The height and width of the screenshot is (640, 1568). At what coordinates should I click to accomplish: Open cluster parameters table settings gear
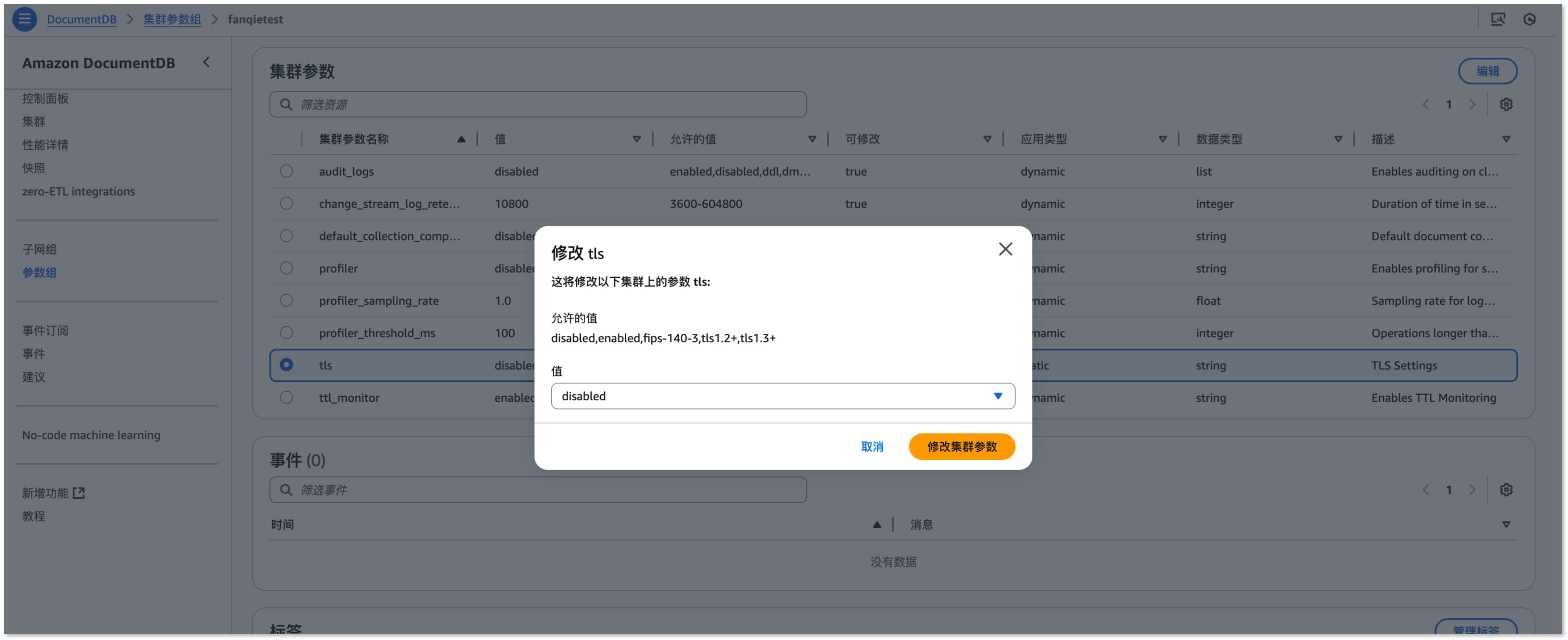point(1506,104)
